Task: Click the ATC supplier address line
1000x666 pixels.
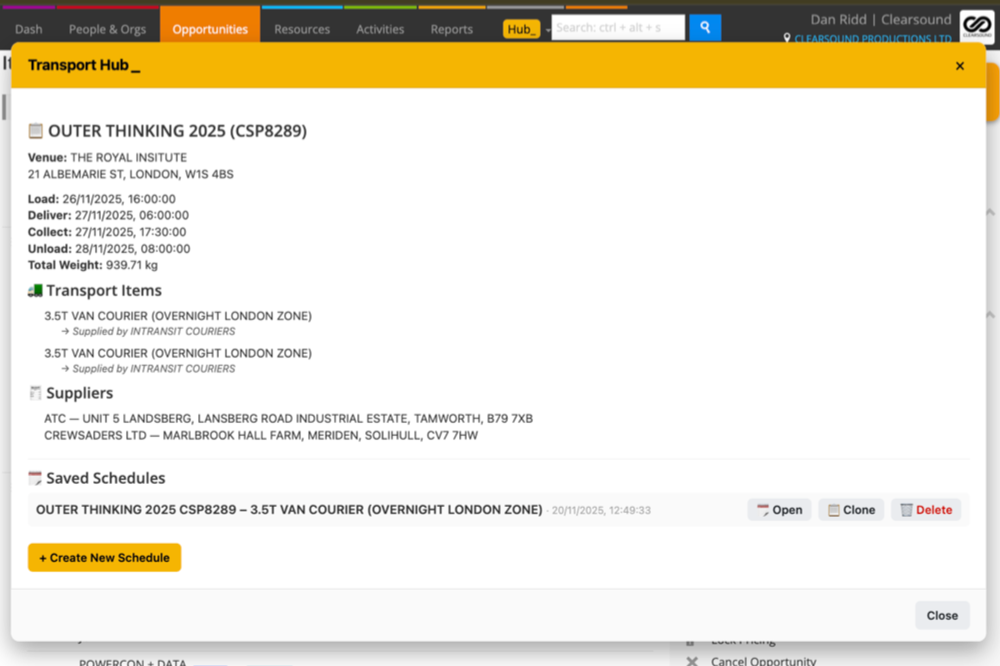Action: (288, 418)
